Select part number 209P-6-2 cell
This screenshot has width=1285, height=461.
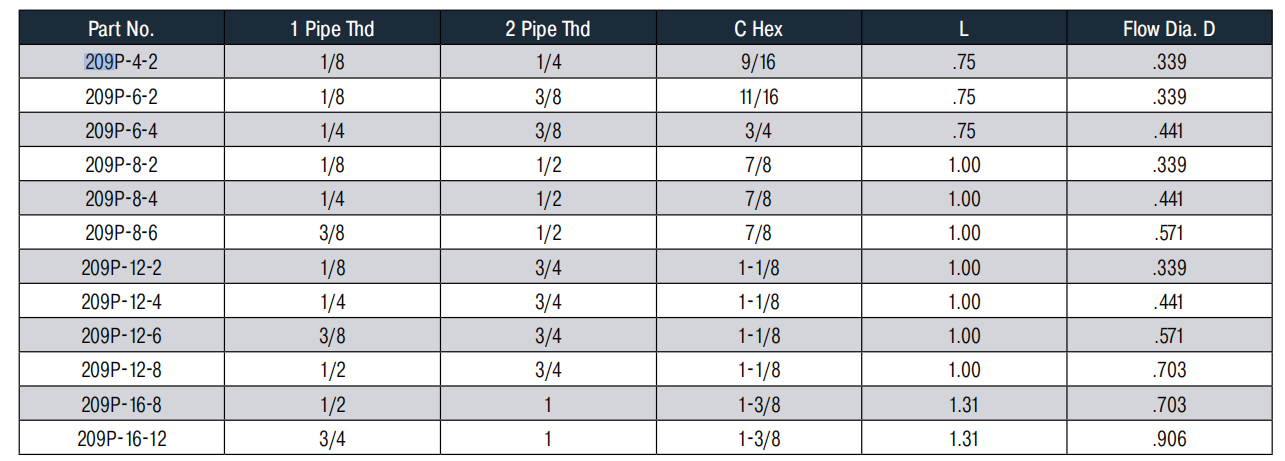pyautogui.click(x=121, y=97)
